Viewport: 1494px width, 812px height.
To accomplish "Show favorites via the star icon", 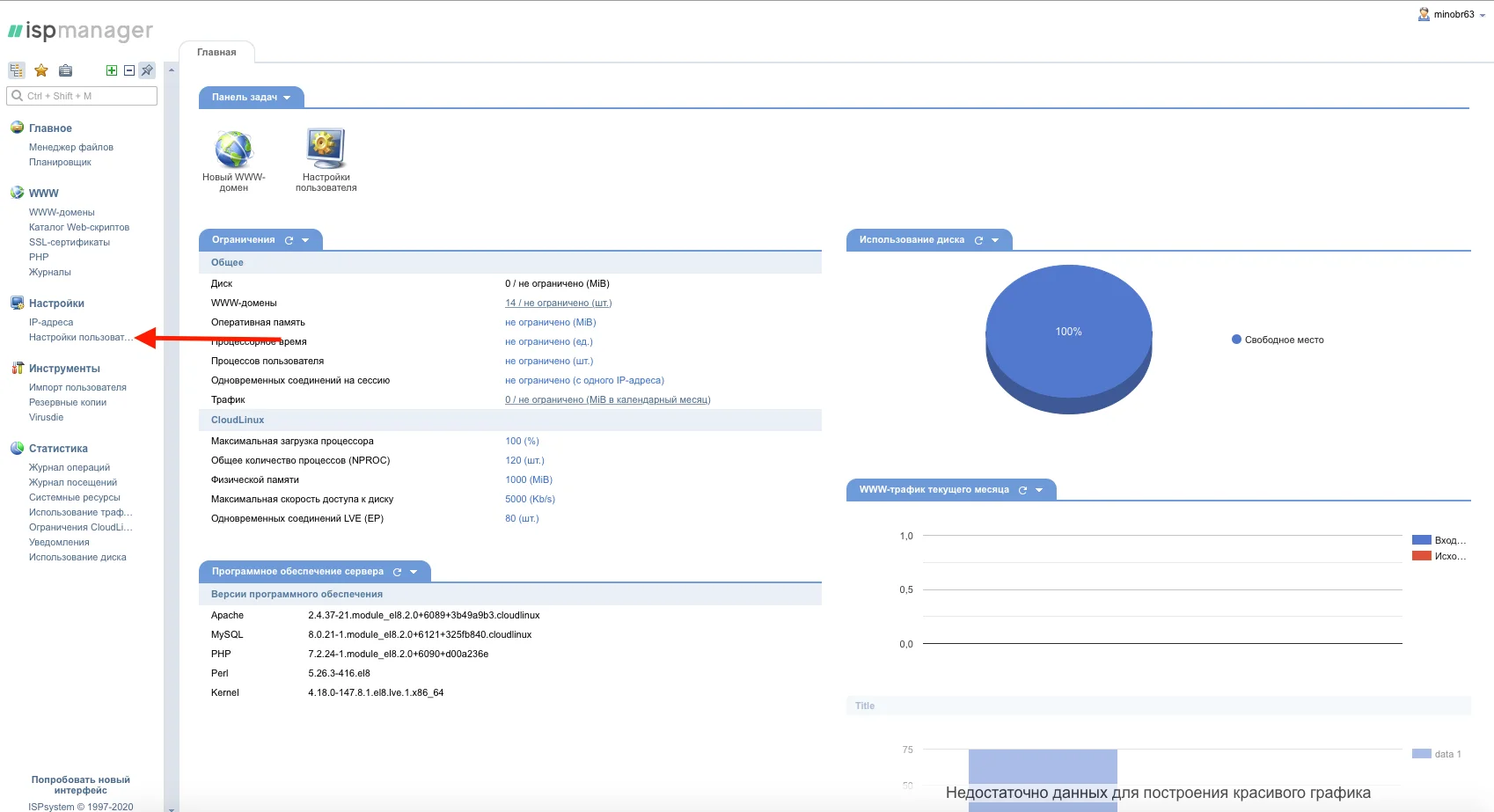I will pyautogui.click(x=41, y=70).
